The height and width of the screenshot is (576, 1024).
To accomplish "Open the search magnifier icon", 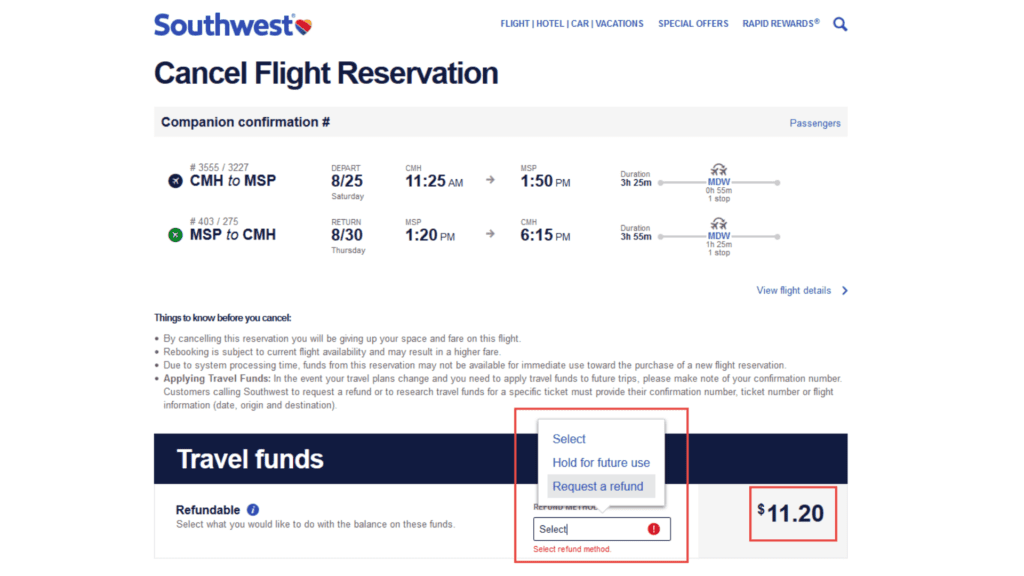I will point(840,24).
